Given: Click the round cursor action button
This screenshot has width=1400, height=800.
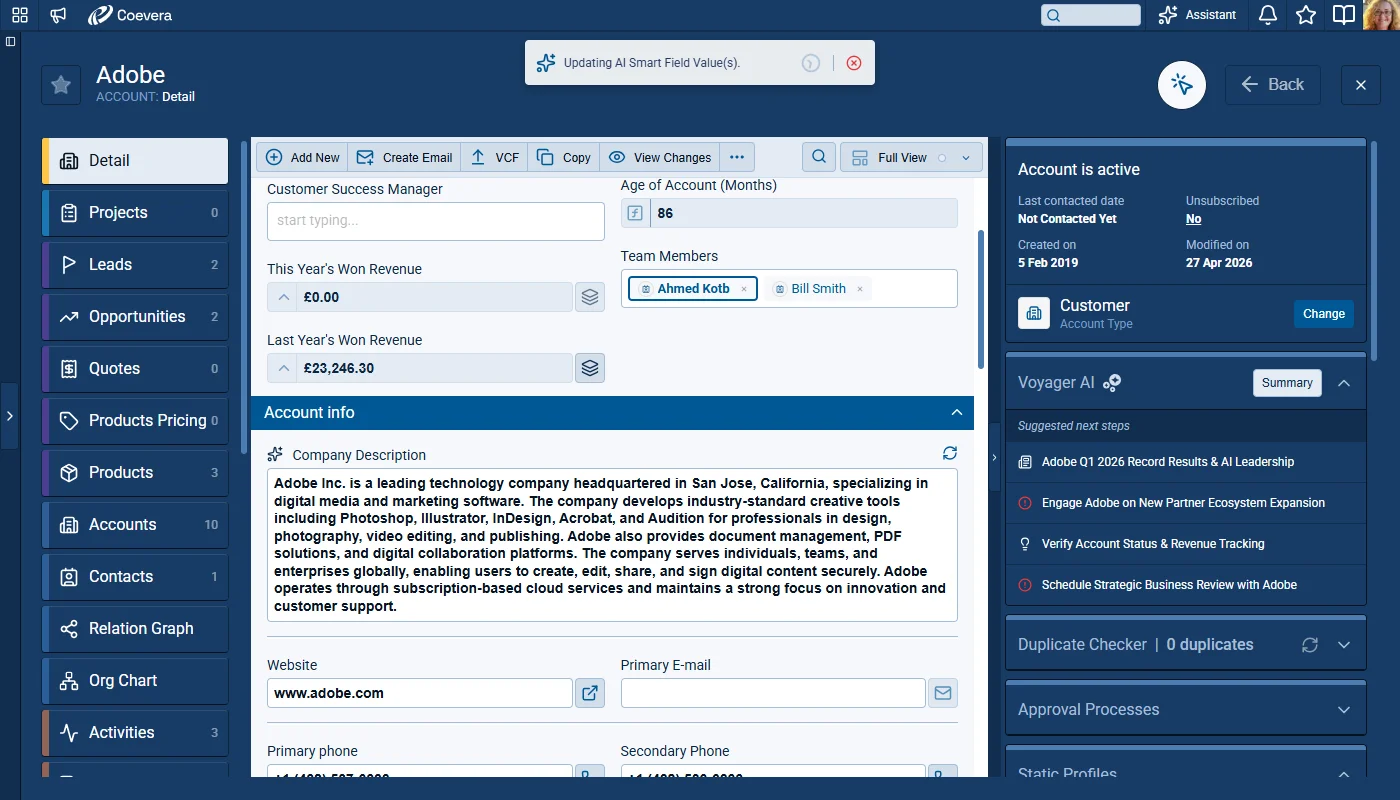Looking at the screenshot, I should click(1182, 85).
